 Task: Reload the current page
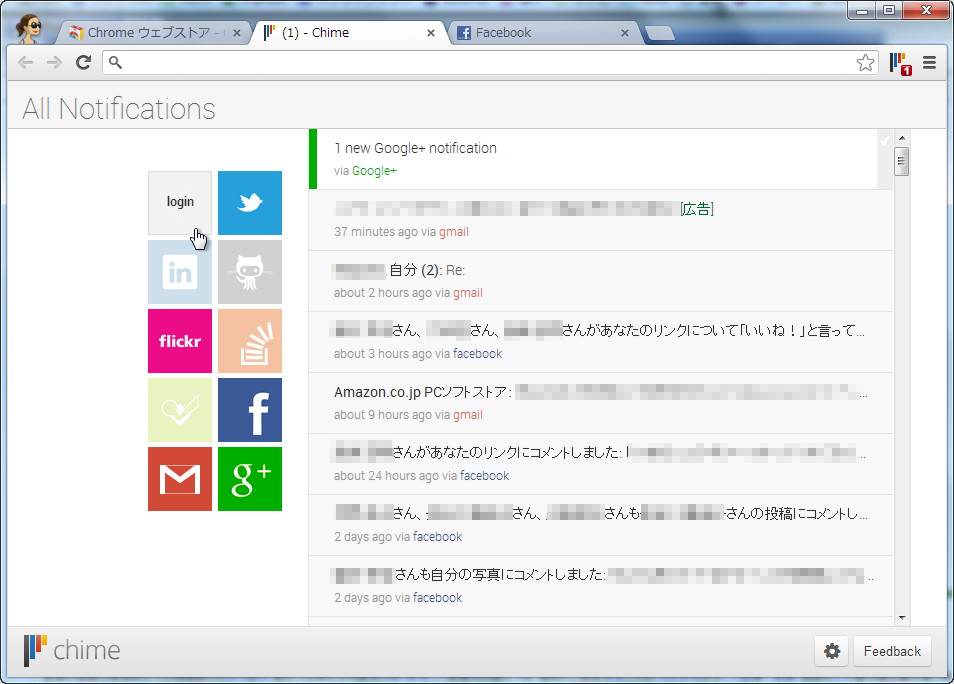click(x=83, y=62)
